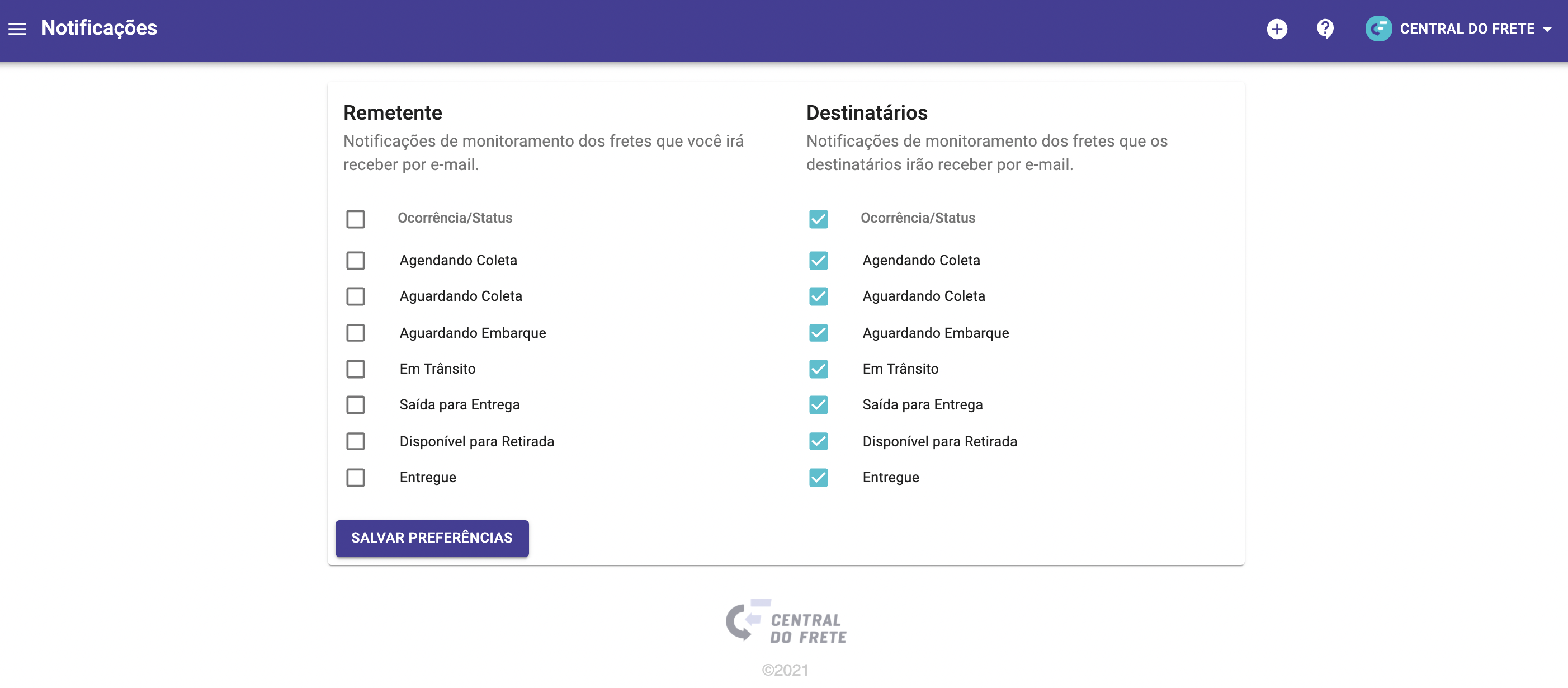Uncheck Destinatários Disponível para Retirada checkbox
Viewport: 1568px width, 688px height.
[818, 441]
